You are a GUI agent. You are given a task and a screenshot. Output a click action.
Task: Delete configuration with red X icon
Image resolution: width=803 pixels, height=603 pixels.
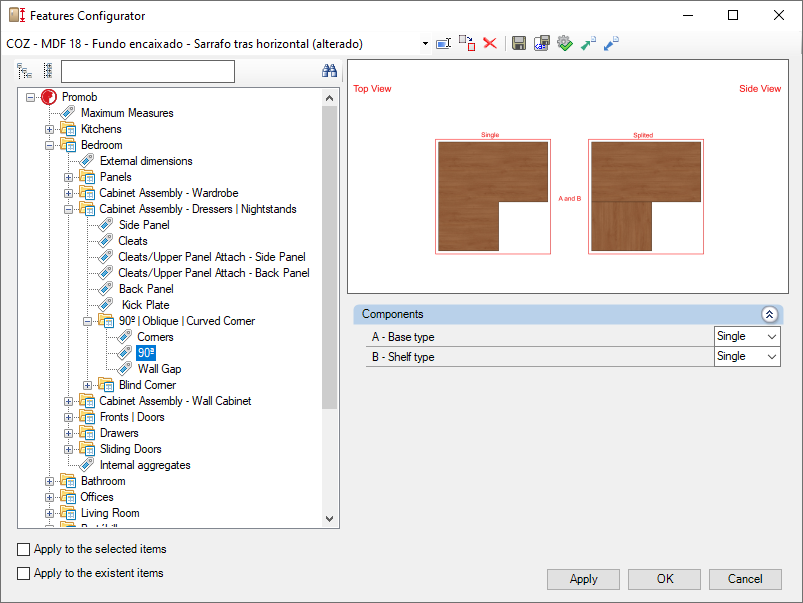(490, 44)
